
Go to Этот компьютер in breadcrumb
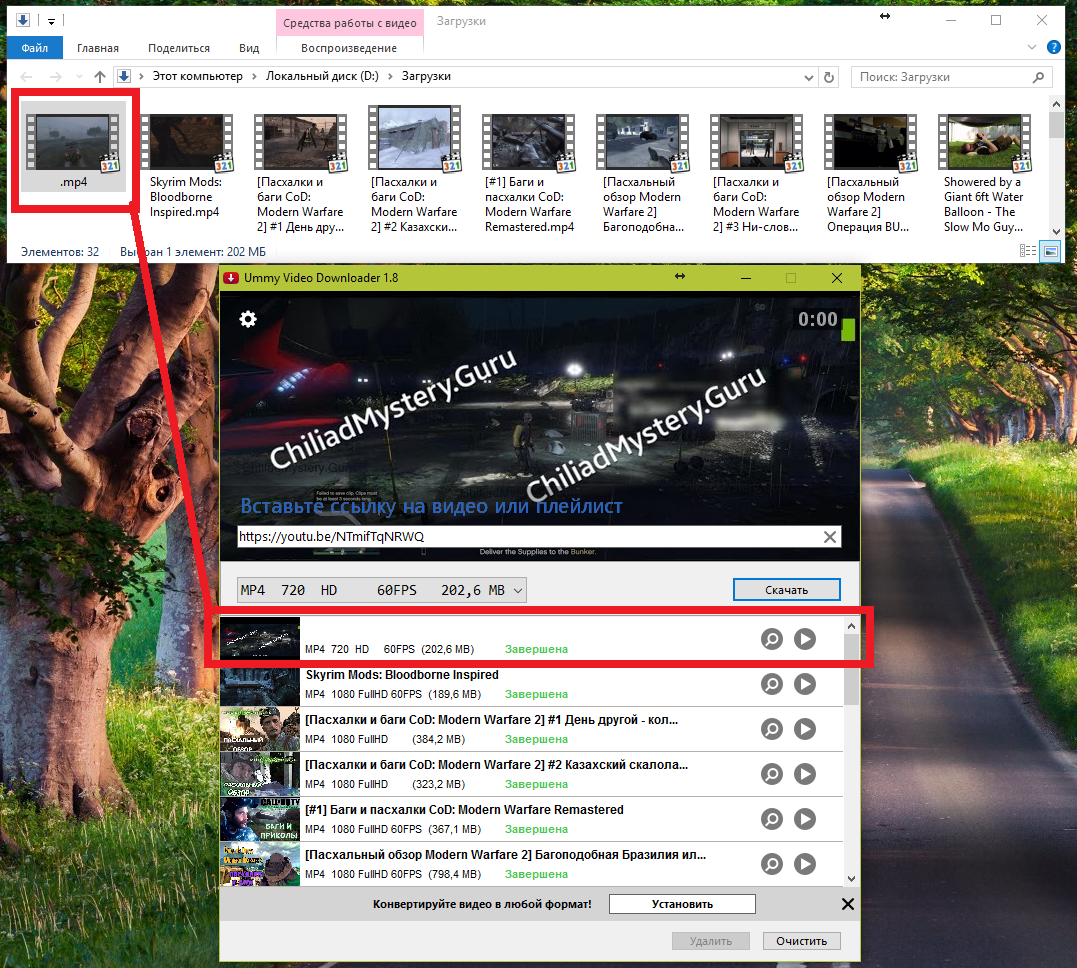197,76
